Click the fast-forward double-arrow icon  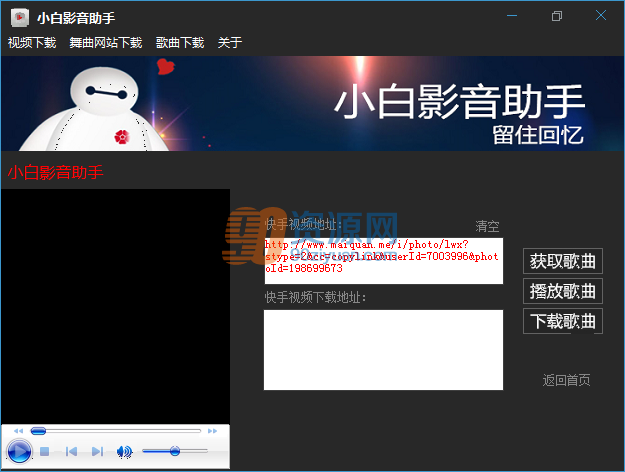click(212, 431)
